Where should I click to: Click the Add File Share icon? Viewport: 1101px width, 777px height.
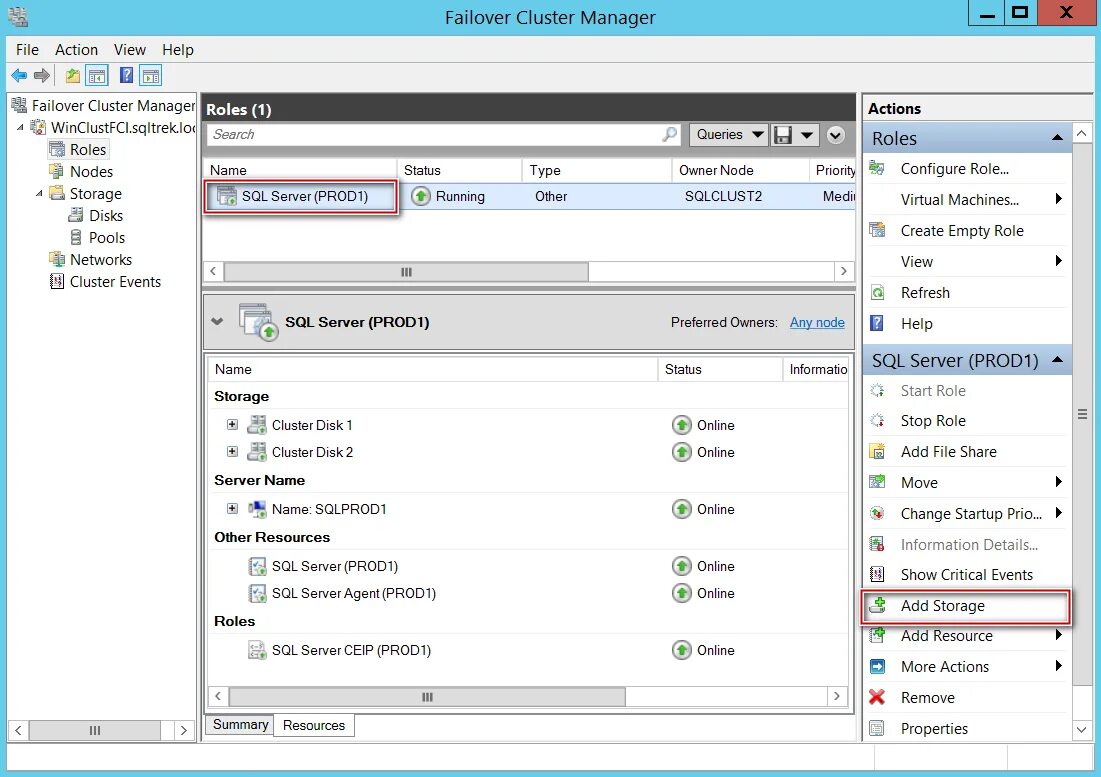click(877, 451)
